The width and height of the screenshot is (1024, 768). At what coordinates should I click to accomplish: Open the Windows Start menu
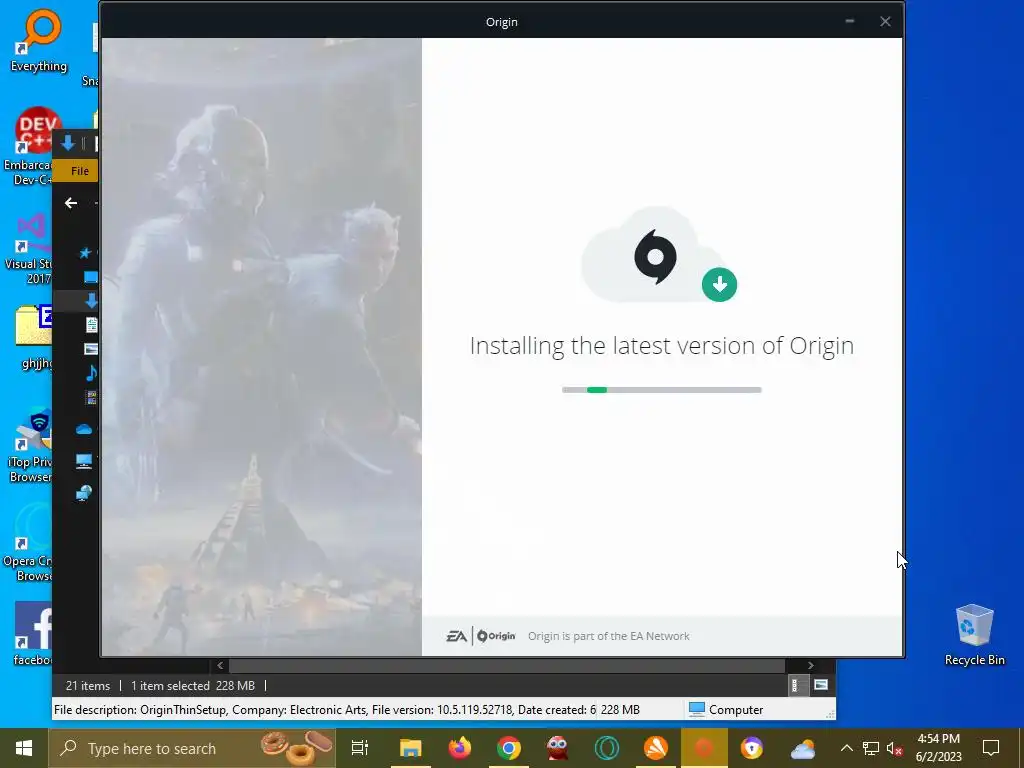[x=24, y=748]
